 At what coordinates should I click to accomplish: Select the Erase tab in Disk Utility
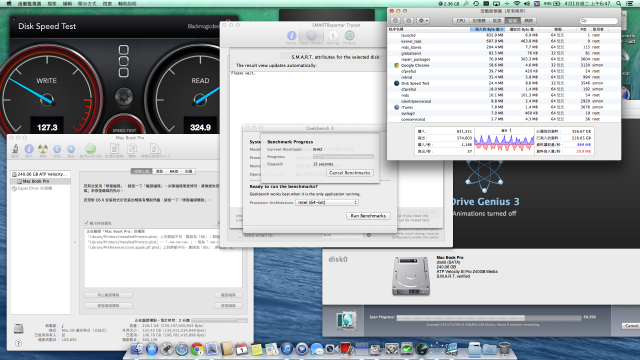[160, 171]
